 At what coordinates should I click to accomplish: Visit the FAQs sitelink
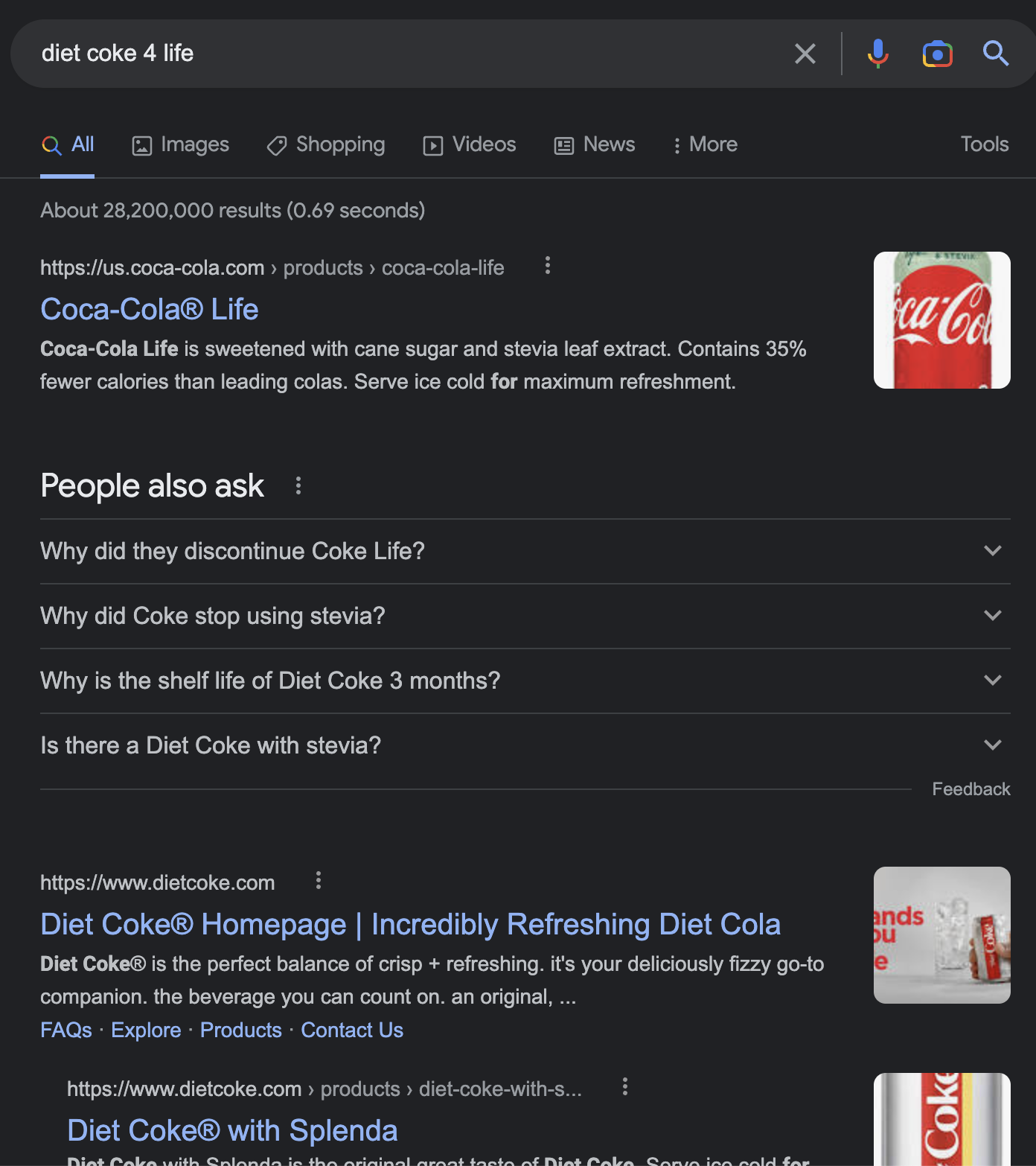66,1030
